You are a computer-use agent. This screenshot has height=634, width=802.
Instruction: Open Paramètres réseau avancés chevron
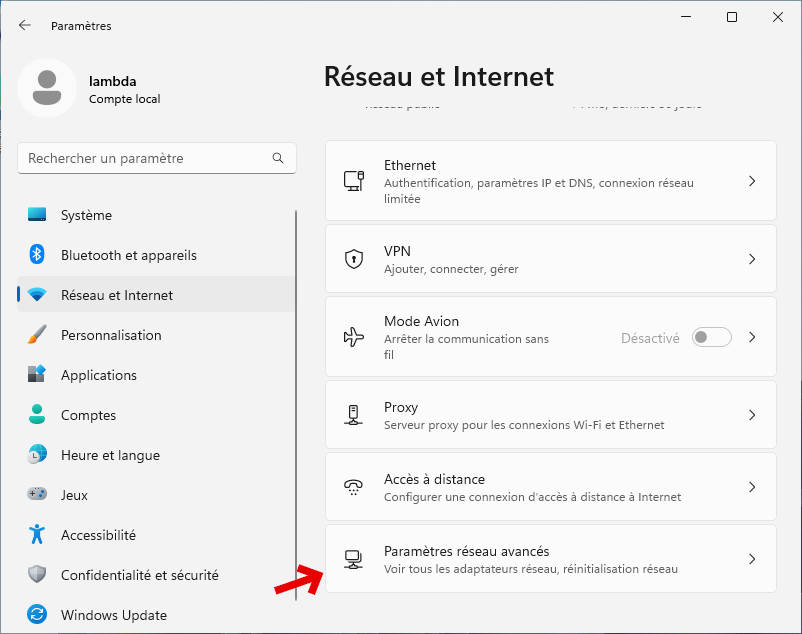click(752, 559)
